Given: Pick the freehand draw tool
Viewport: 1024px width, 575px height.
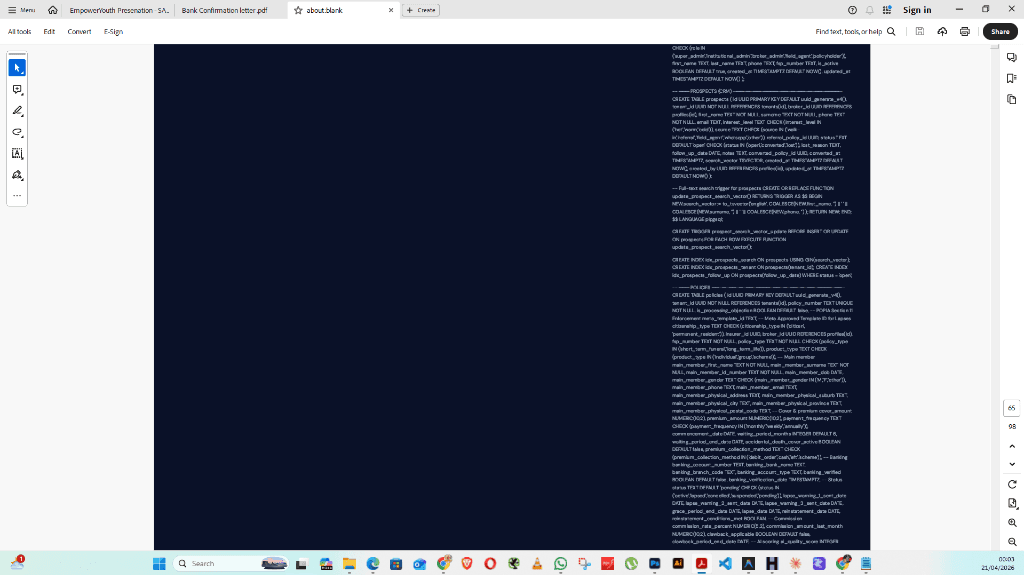Looking at the screenshot, I should click(17, 132).
